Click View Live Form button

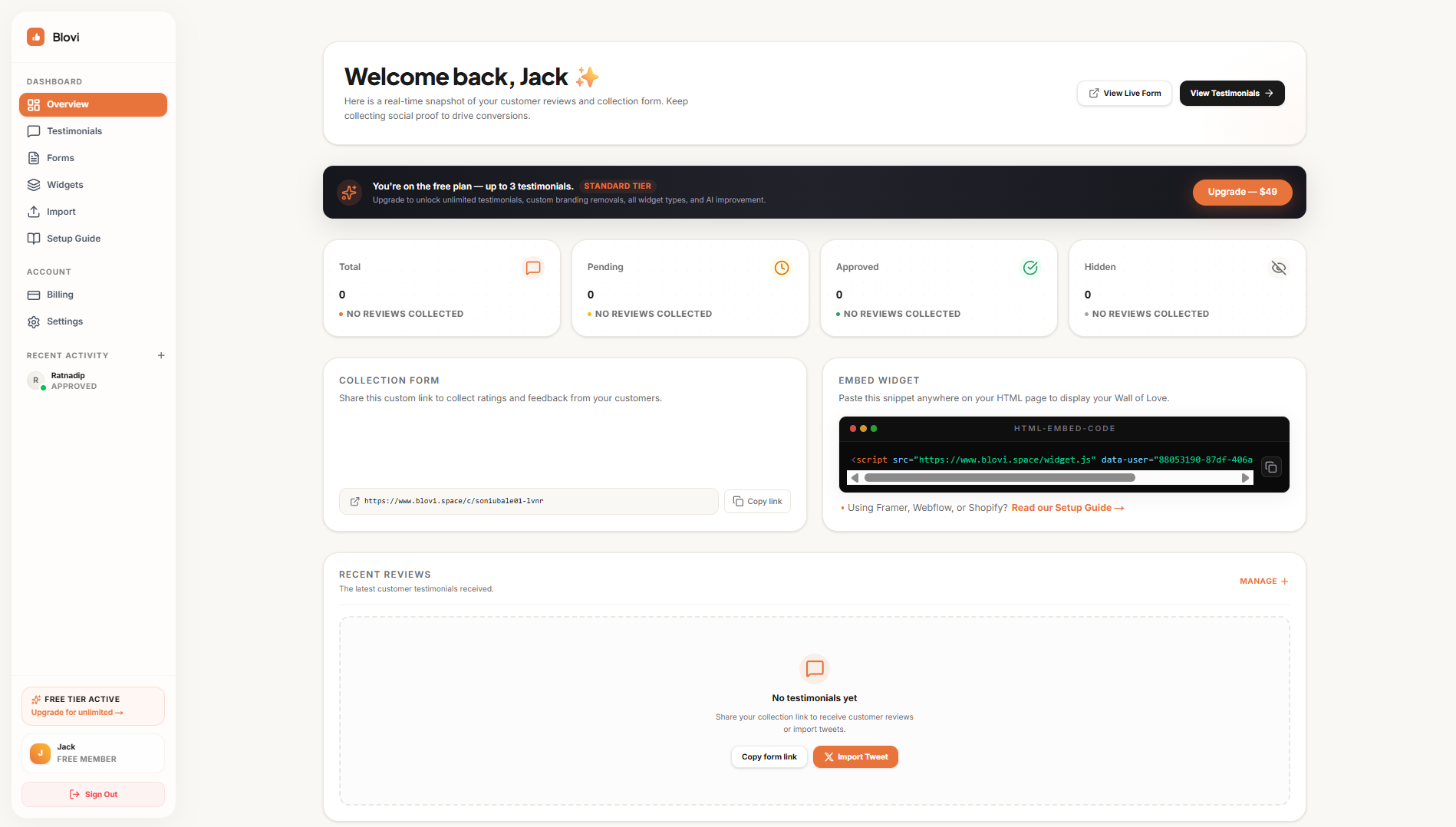1124,93
